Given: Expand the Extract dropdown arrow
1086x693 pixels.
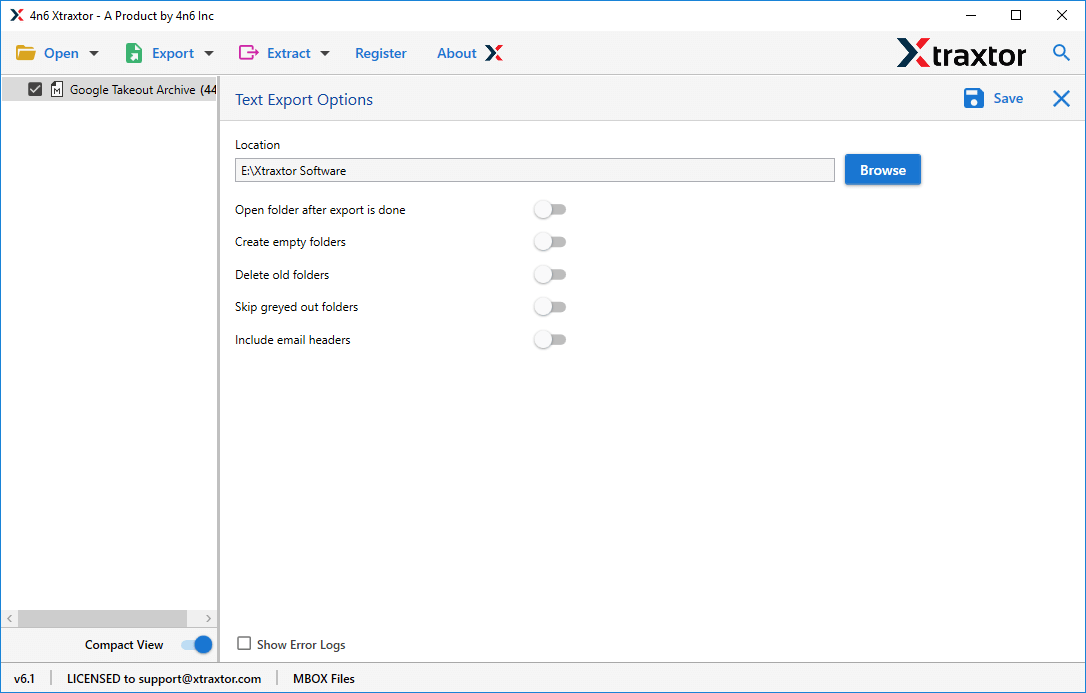Looking at the screenshot, I should pyautogui.click(x=325, y=53).
